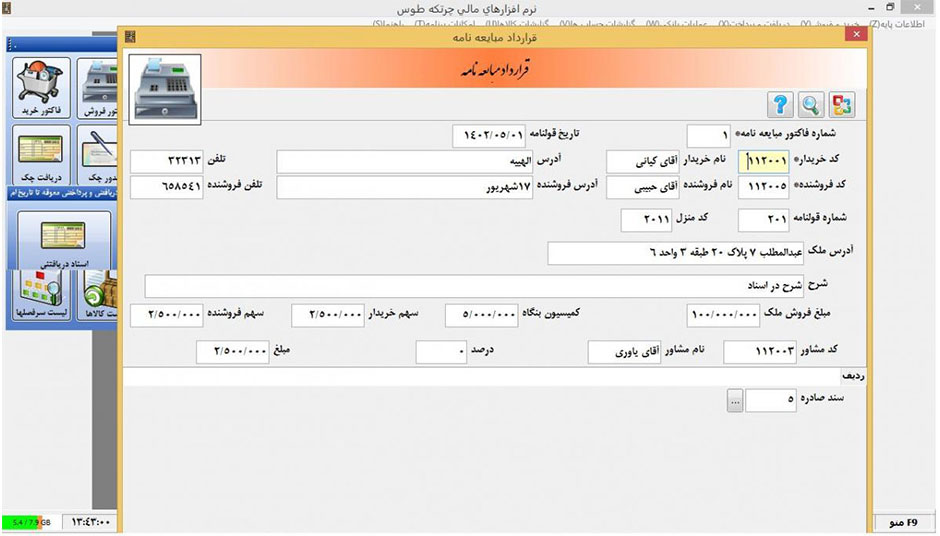Click the مبلغ field next to درصد

pos(233,352)
